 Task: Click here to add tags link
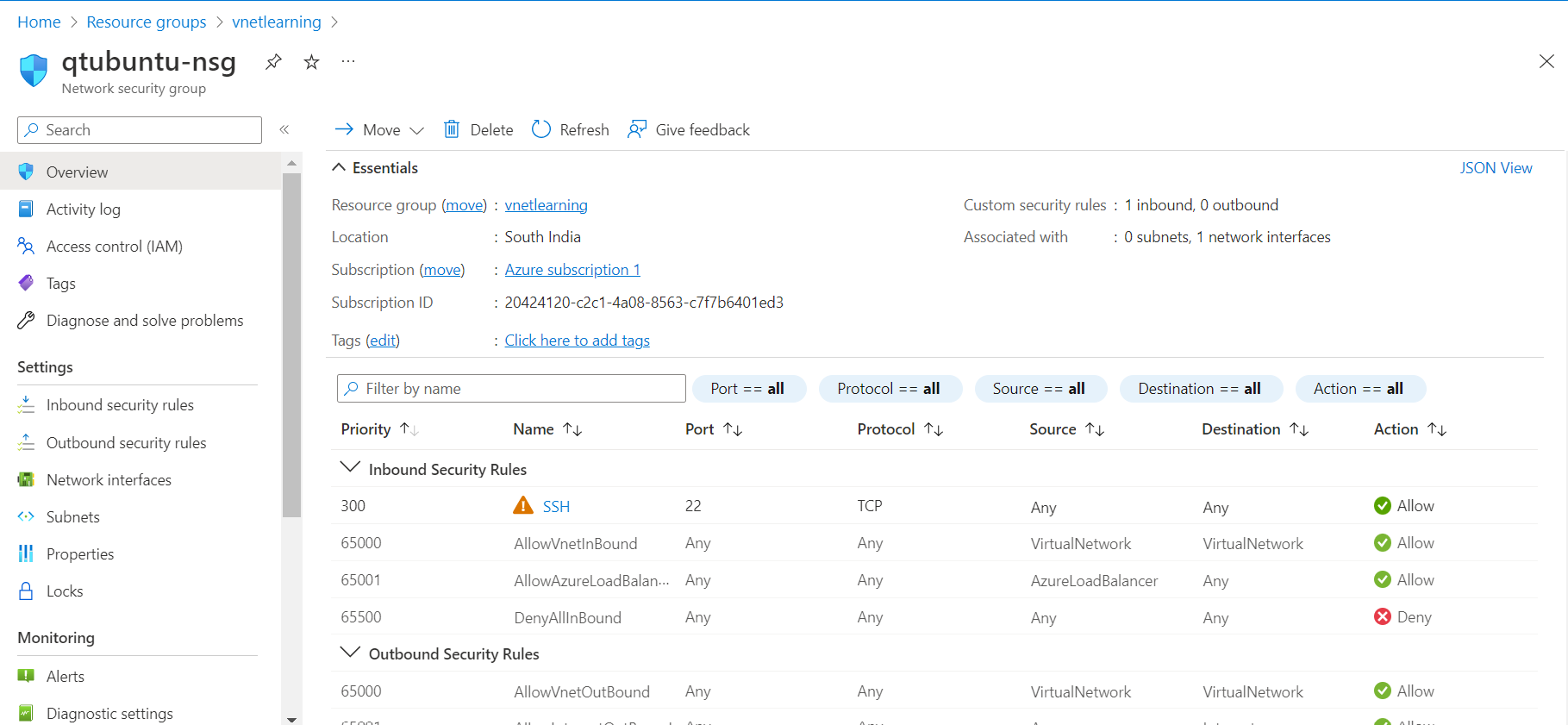tap(578, 341)
